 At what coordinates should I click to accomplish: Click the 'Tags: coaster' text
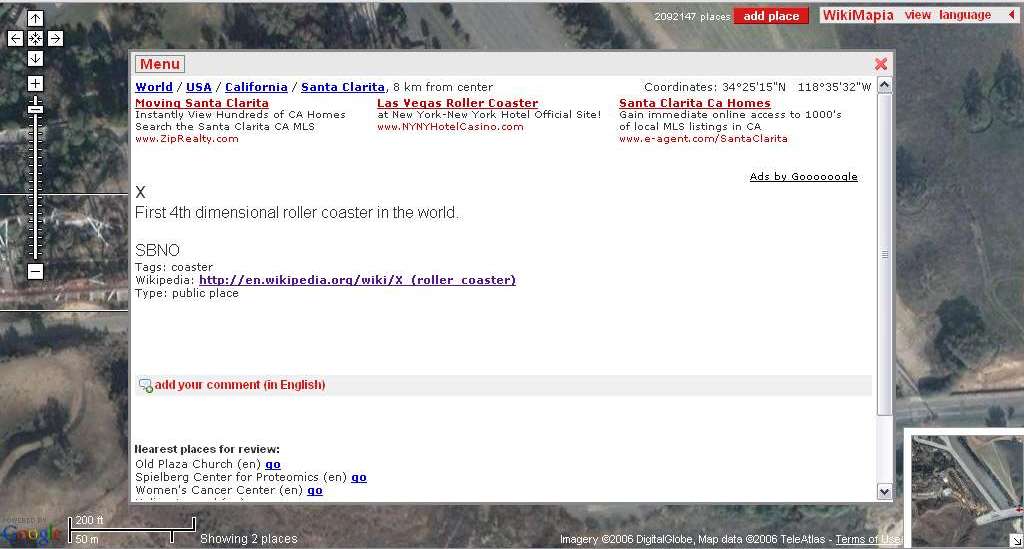(x=174, y=267)
